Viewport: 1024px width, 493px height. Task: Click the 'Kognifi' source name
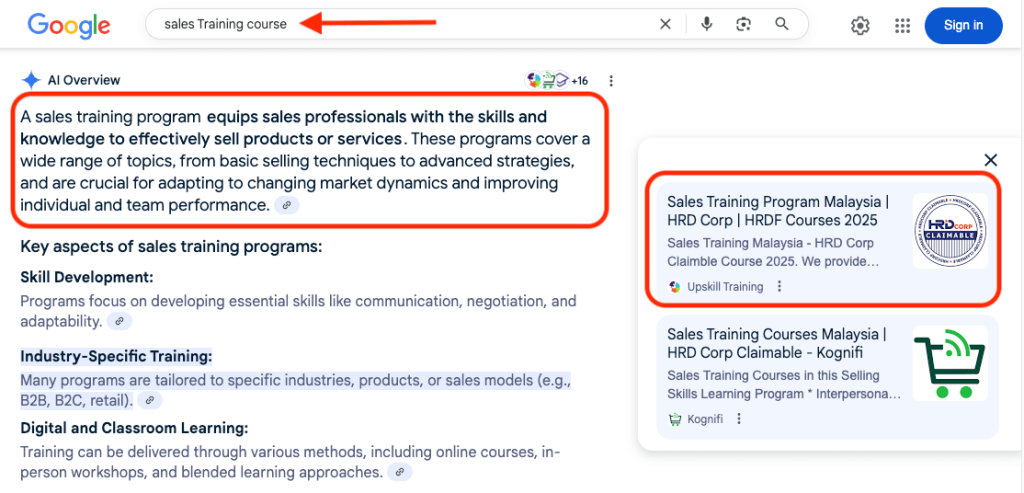click(x=705, y=419)
